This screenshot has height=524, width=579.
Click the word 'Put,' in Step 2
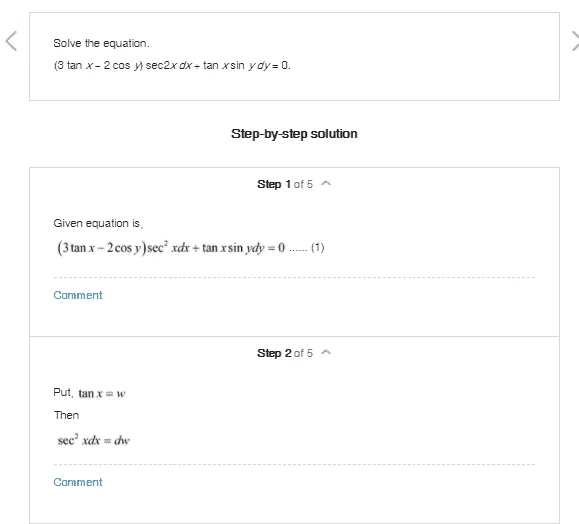click(x=64, y=392)
